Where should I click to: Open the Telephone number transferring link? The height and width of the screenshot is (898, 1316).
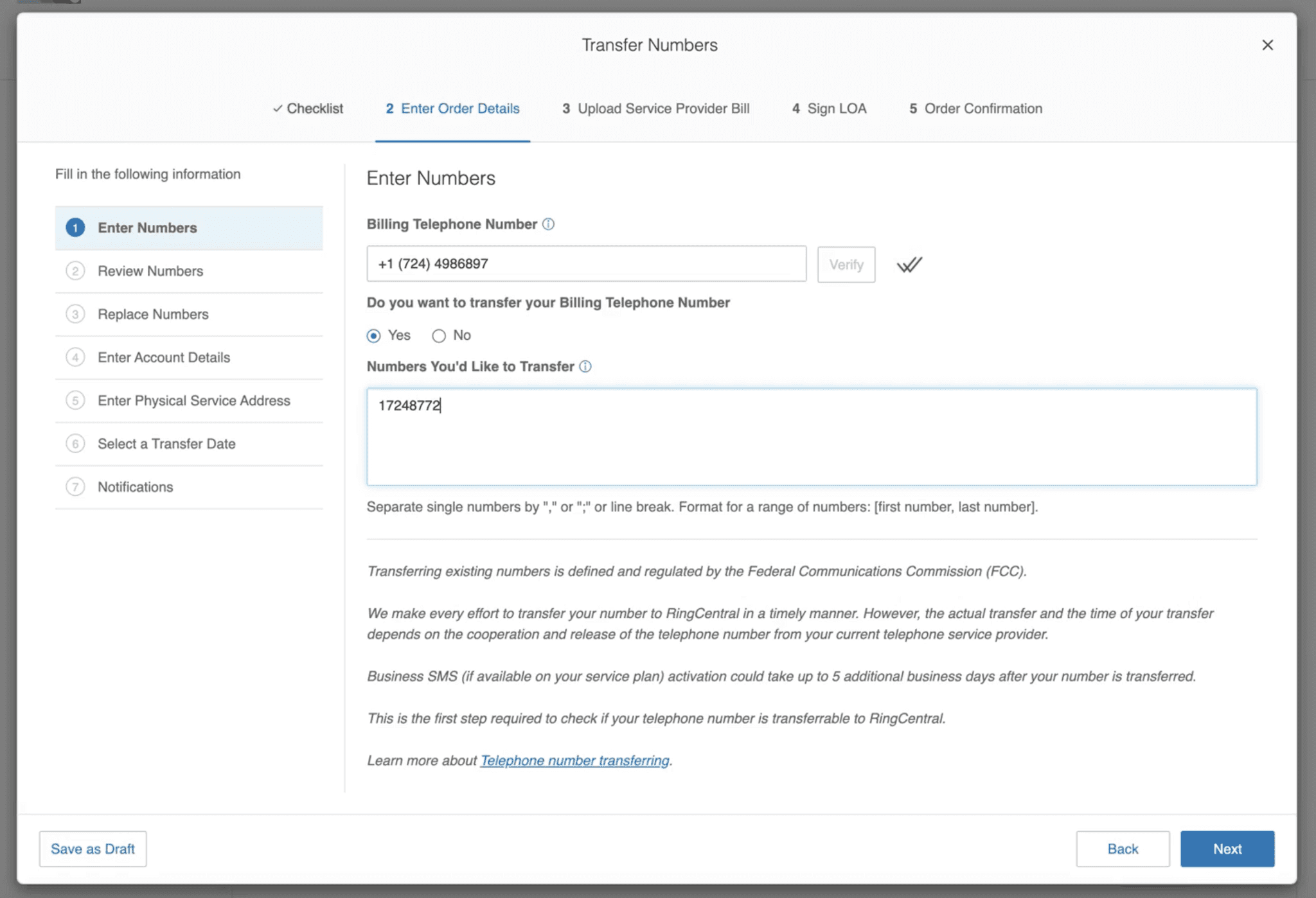pos(575,761)
